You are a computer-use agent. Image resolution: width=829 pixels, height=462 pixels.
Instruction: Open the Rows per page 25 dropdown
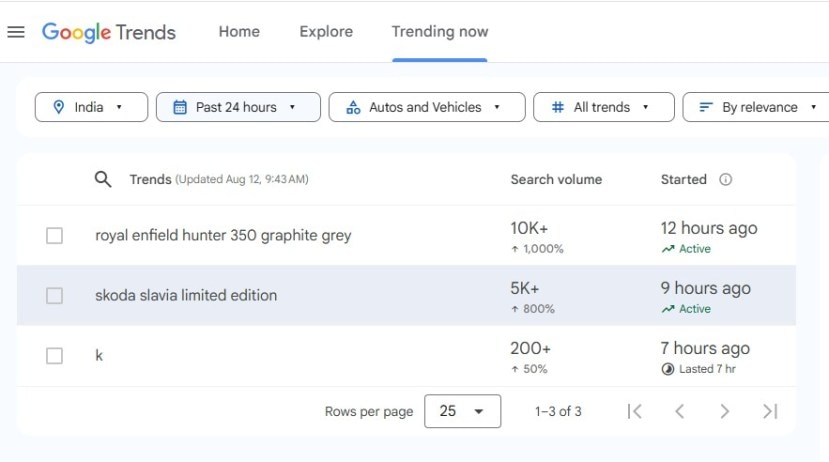pyautogui.click(x=463, y=411)
